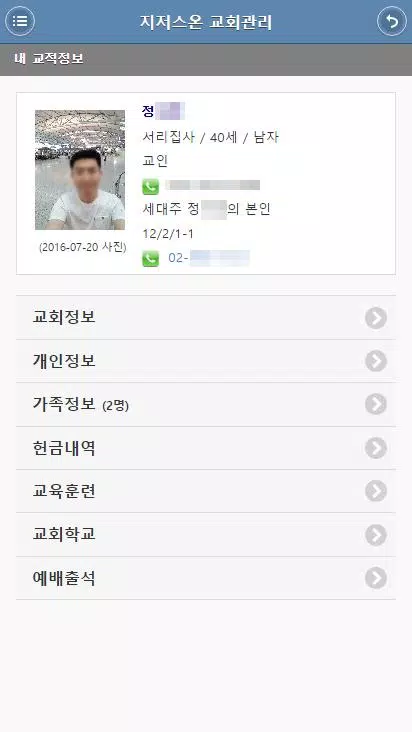The image size is (412, 732).
Task: Tap the arrow icon on 개인정보 row
Action: 376,361
